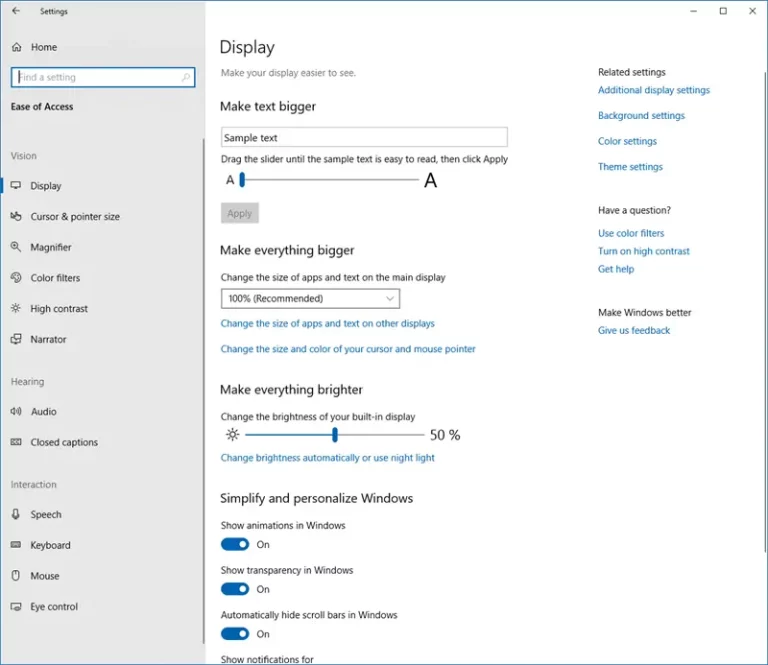Click the Display monitor icon in sidebar
This screenshot has height=665, width=768.
(x=16, y=186)
